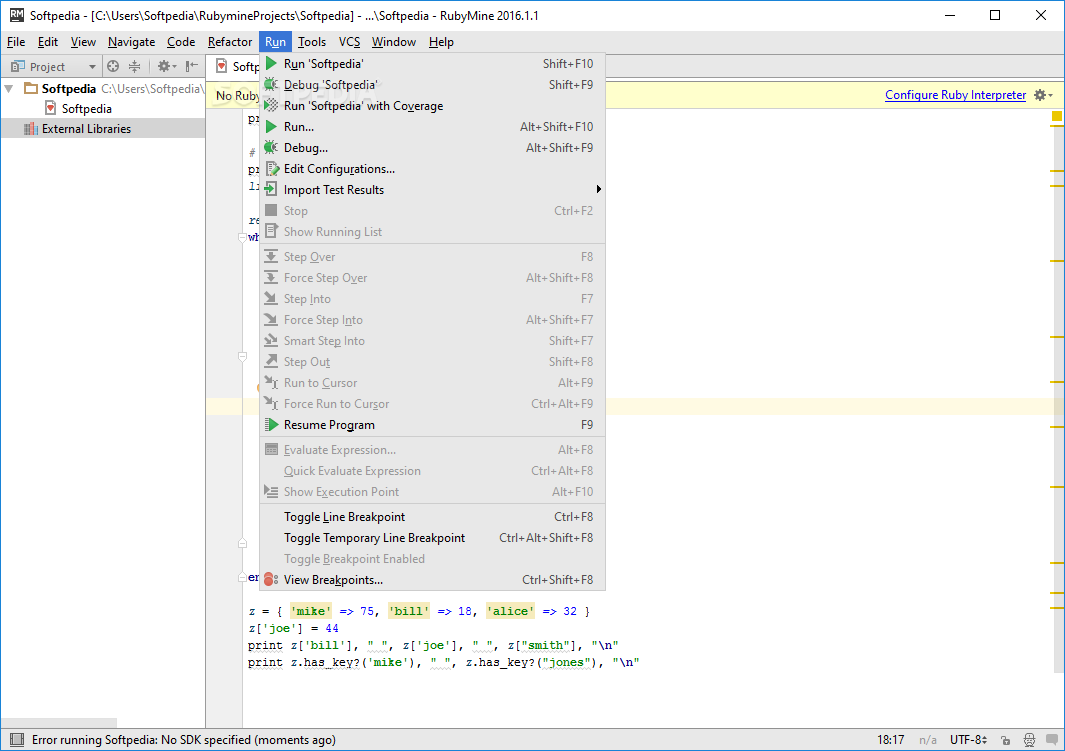Expand the Import Test Results submenu arrow

pos(598,189)
